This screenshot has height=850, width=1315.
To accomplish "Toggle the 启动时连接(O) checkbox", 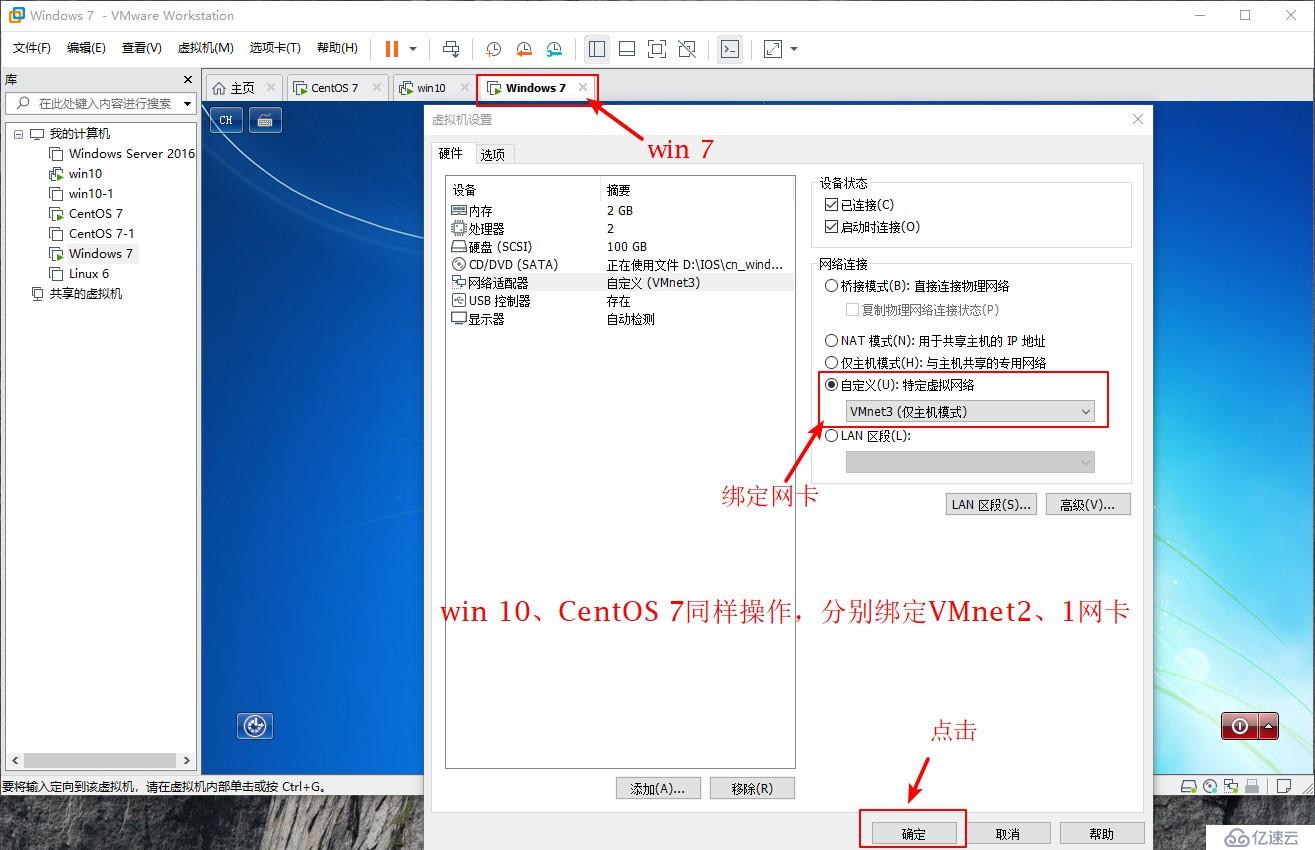I will (x=831, y=227).
